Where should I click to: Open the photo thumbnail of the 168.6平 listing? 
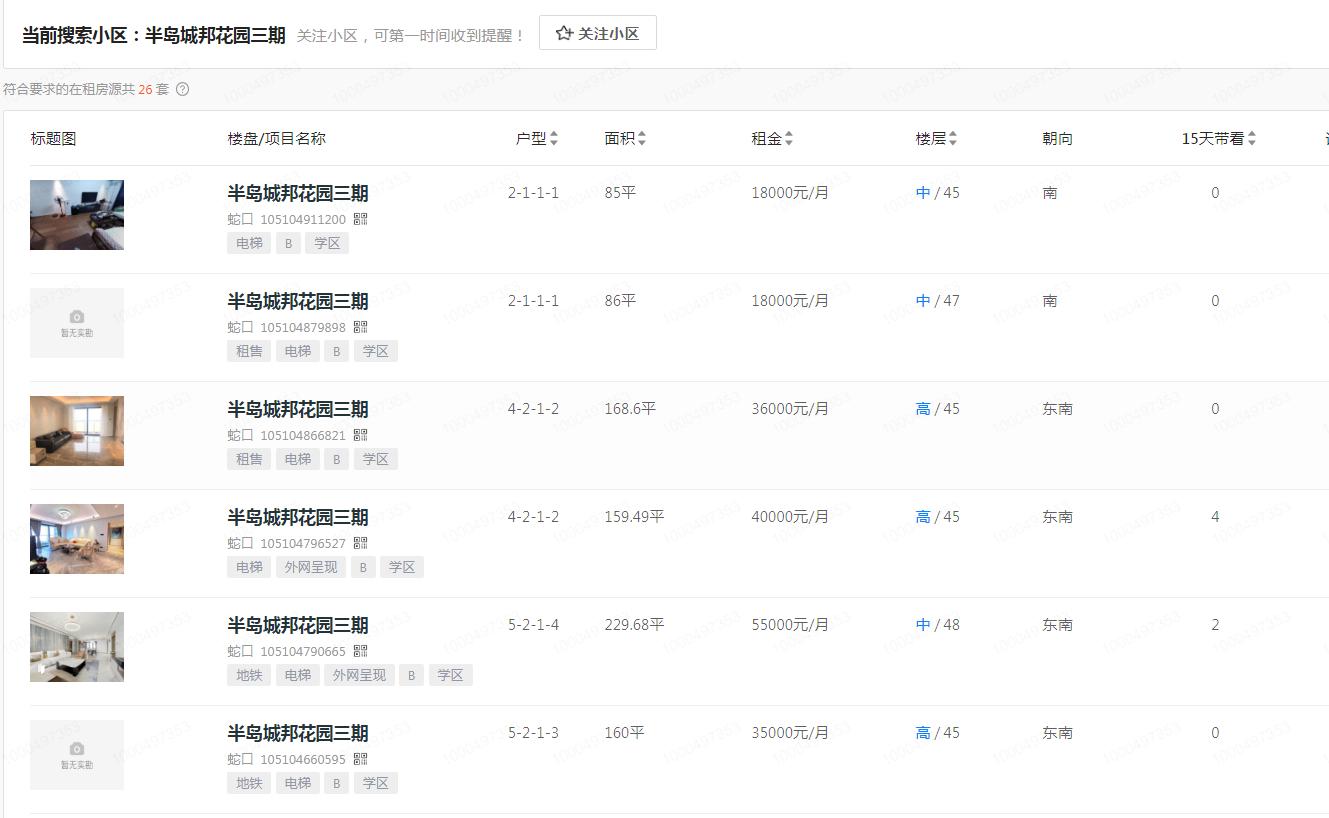pyautogui.click(x=77, y=431)
